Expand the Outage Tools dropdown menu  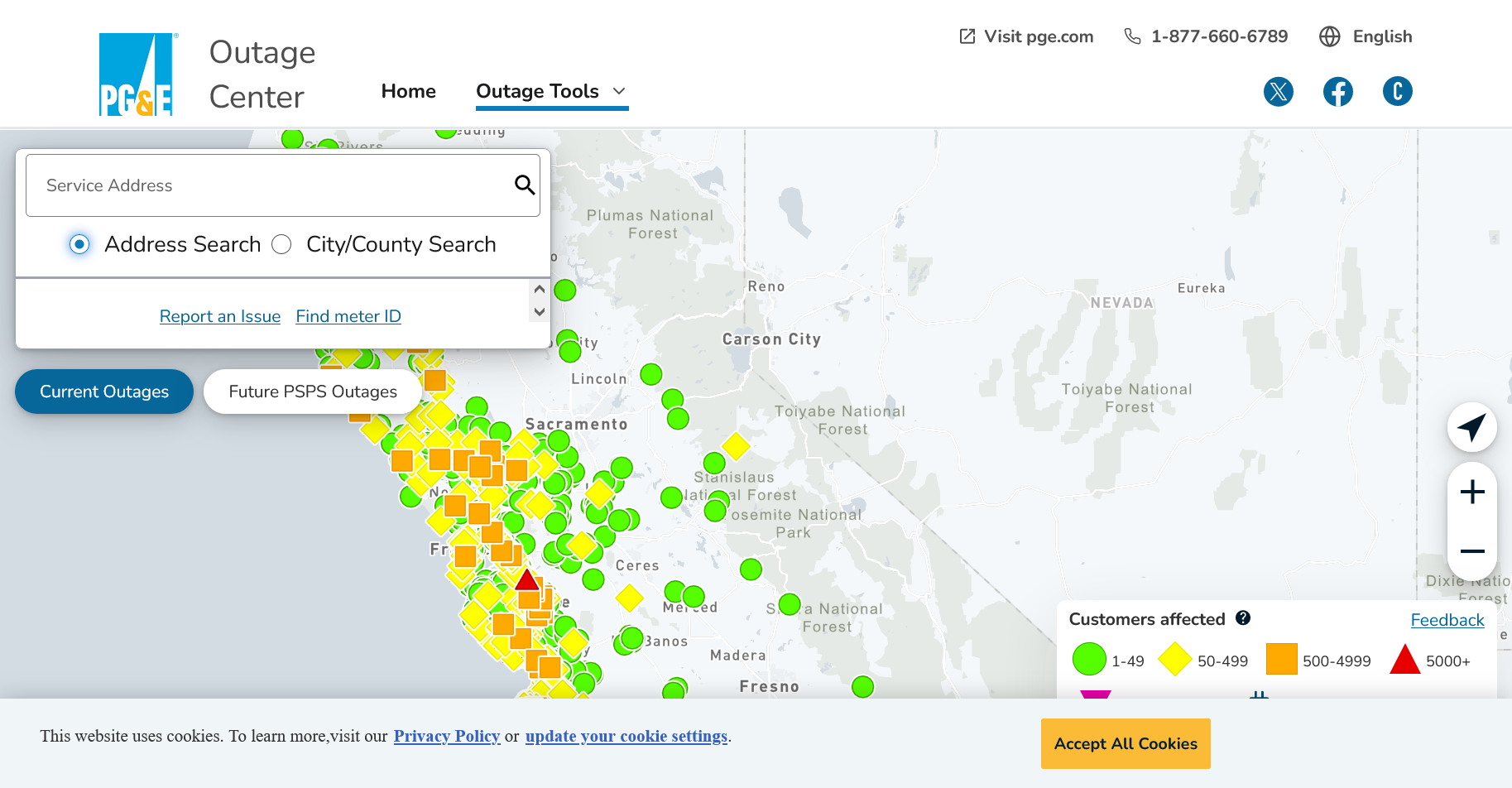[x=551, y=91]
